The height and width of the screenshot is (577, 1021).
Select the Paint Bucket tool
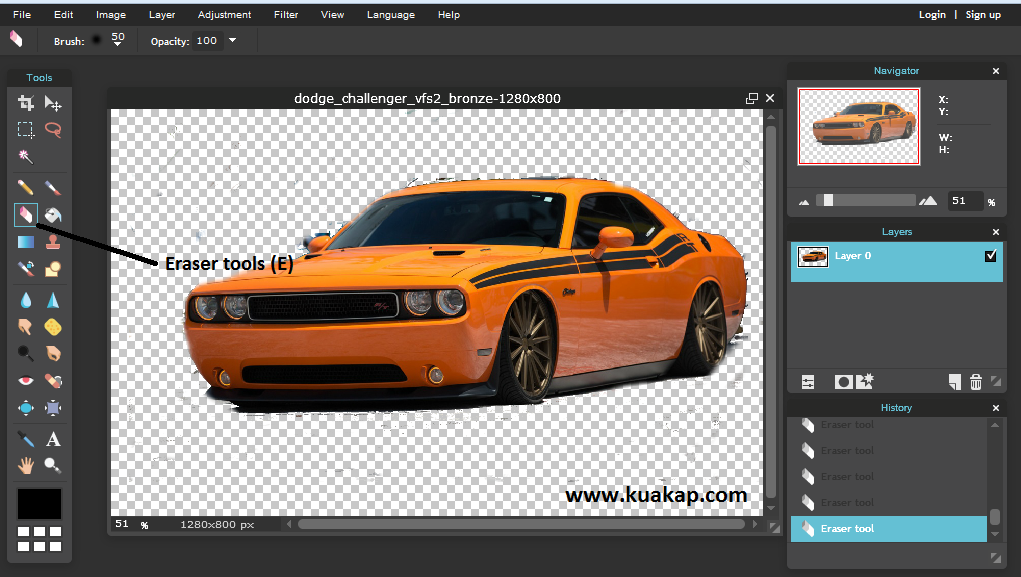click(x=53, y=215)
